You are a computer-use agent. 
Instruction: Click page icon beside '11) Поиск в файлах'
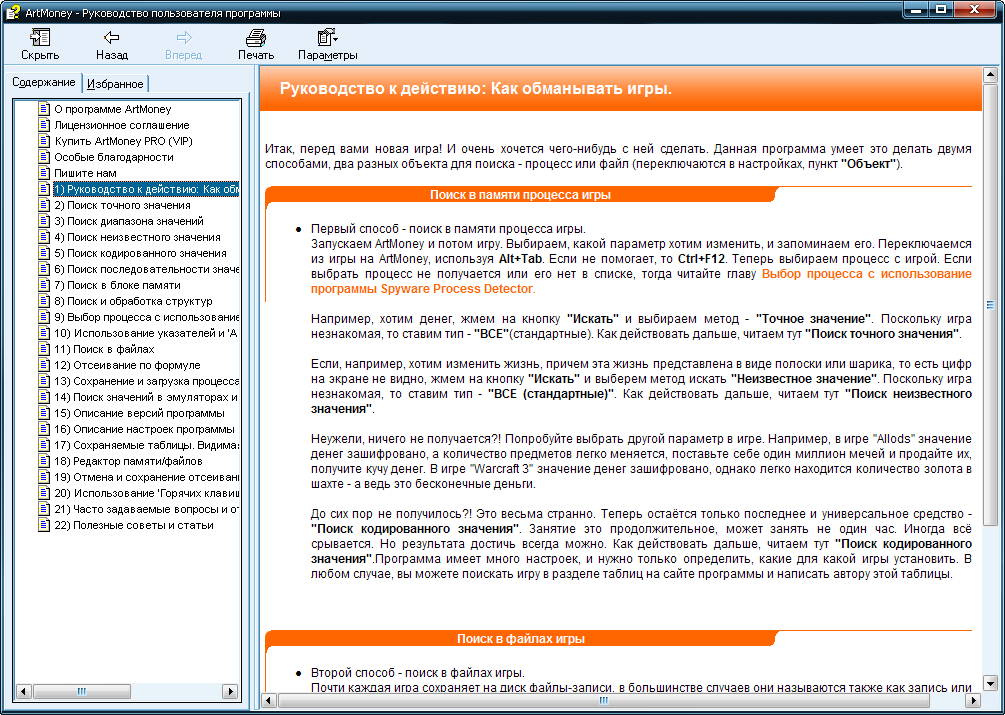(44, 349)
